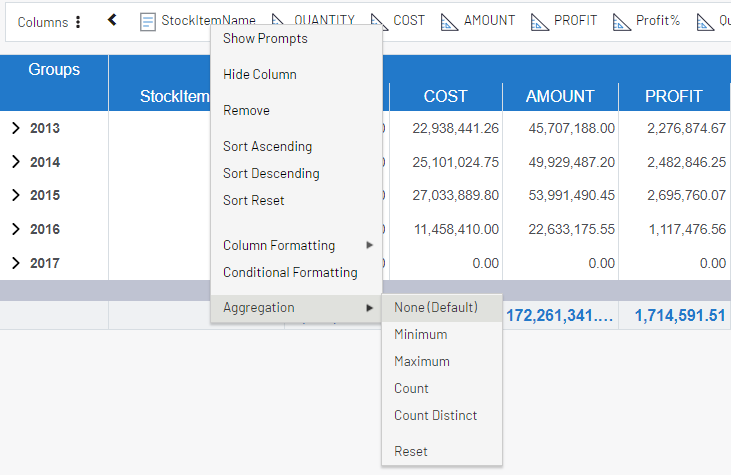Viewport: 731px width, 475px height.
Task: Click the Columns three-dot options icon
Action: [x=79, y=22]
